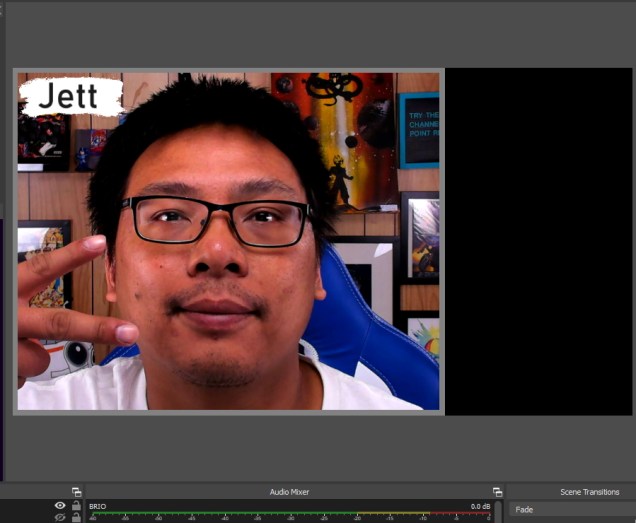Select the BRIO audio channel label
Screen dimensions: 636x523
[97, 507]
